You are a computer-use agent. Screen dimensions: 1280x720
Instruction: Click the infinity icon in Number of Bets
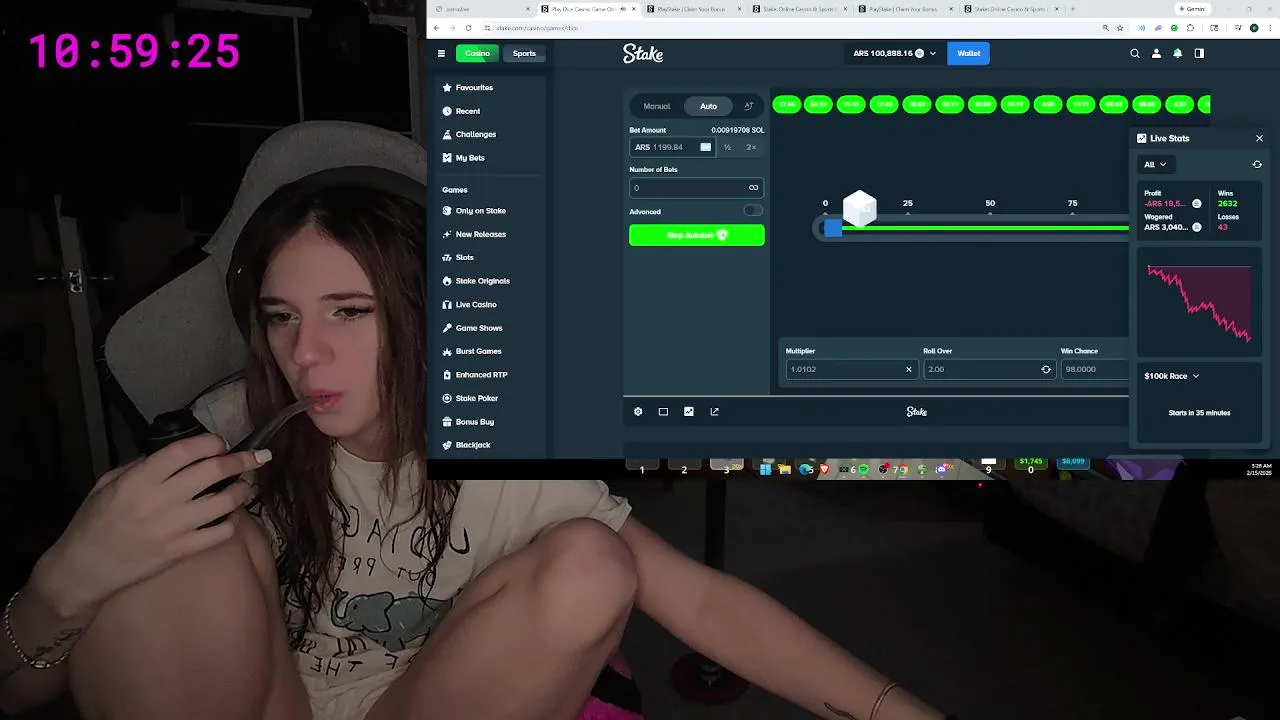753,187
